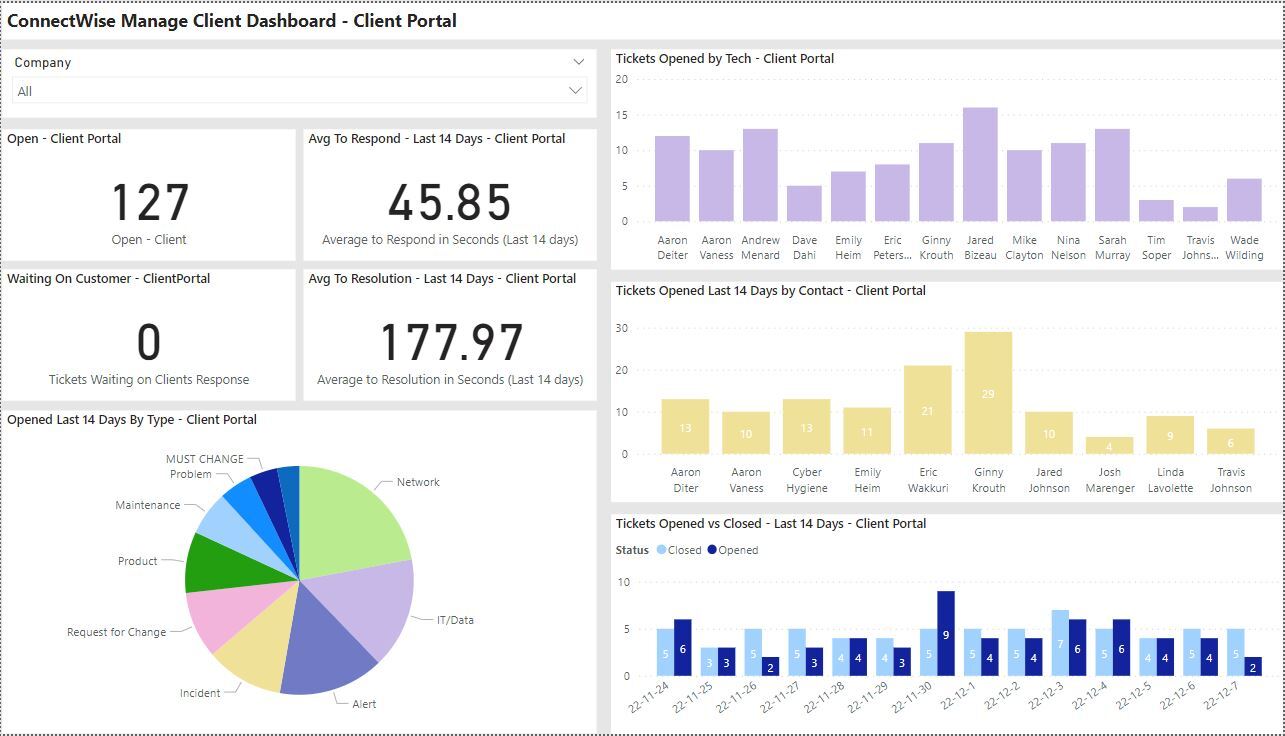Click the Problem pie label
Image resolution: width=1285 pixels, height=736 pixels.
[x=190, y=474]
